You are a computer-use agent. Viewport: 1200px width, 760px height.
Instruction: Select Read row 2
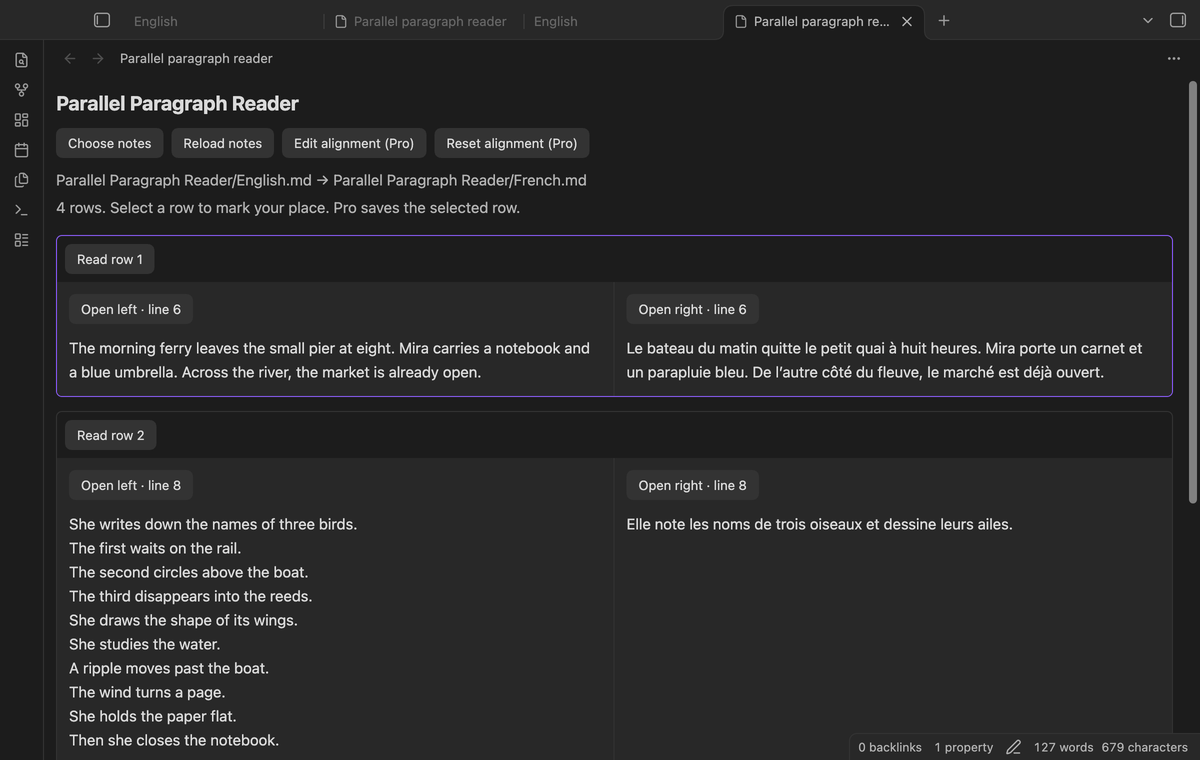coord(111,435)
